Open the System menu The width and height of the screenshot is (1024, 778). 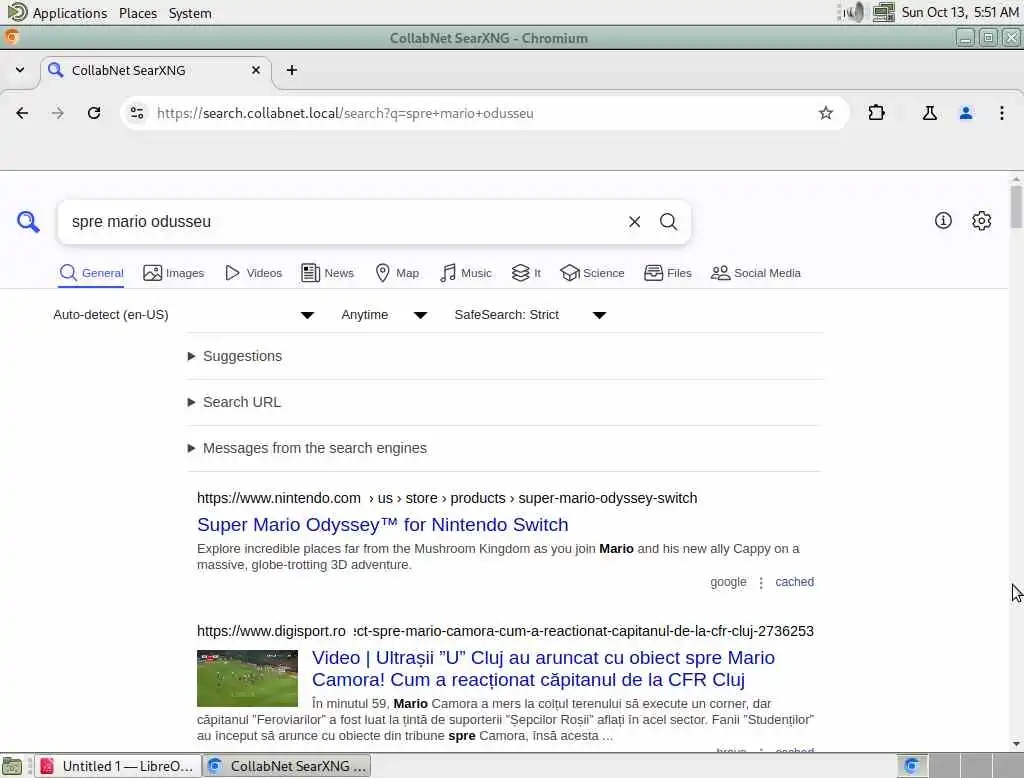point(190,12)
